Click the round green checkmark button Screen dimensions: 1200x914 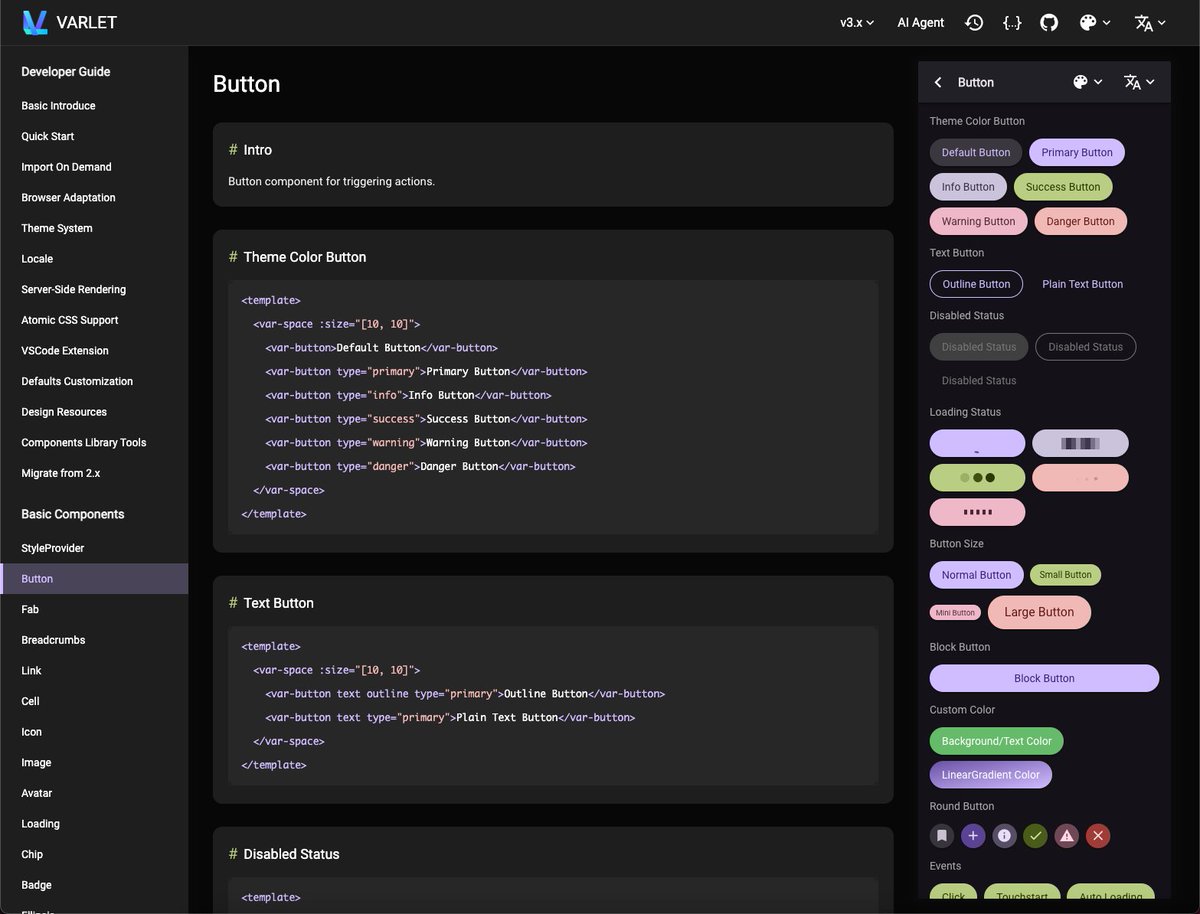[1035, 836]
